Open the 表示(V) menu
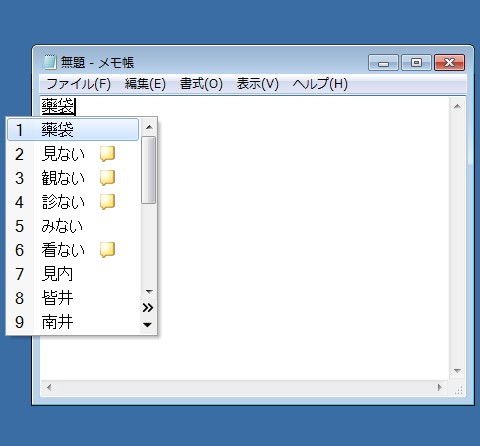 click(258, 84)
